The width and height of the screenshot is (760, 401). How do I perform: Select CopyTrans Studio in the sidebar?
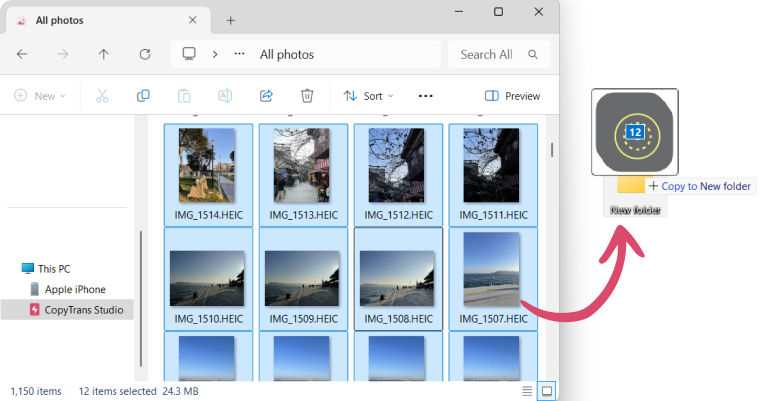point(67,310)
